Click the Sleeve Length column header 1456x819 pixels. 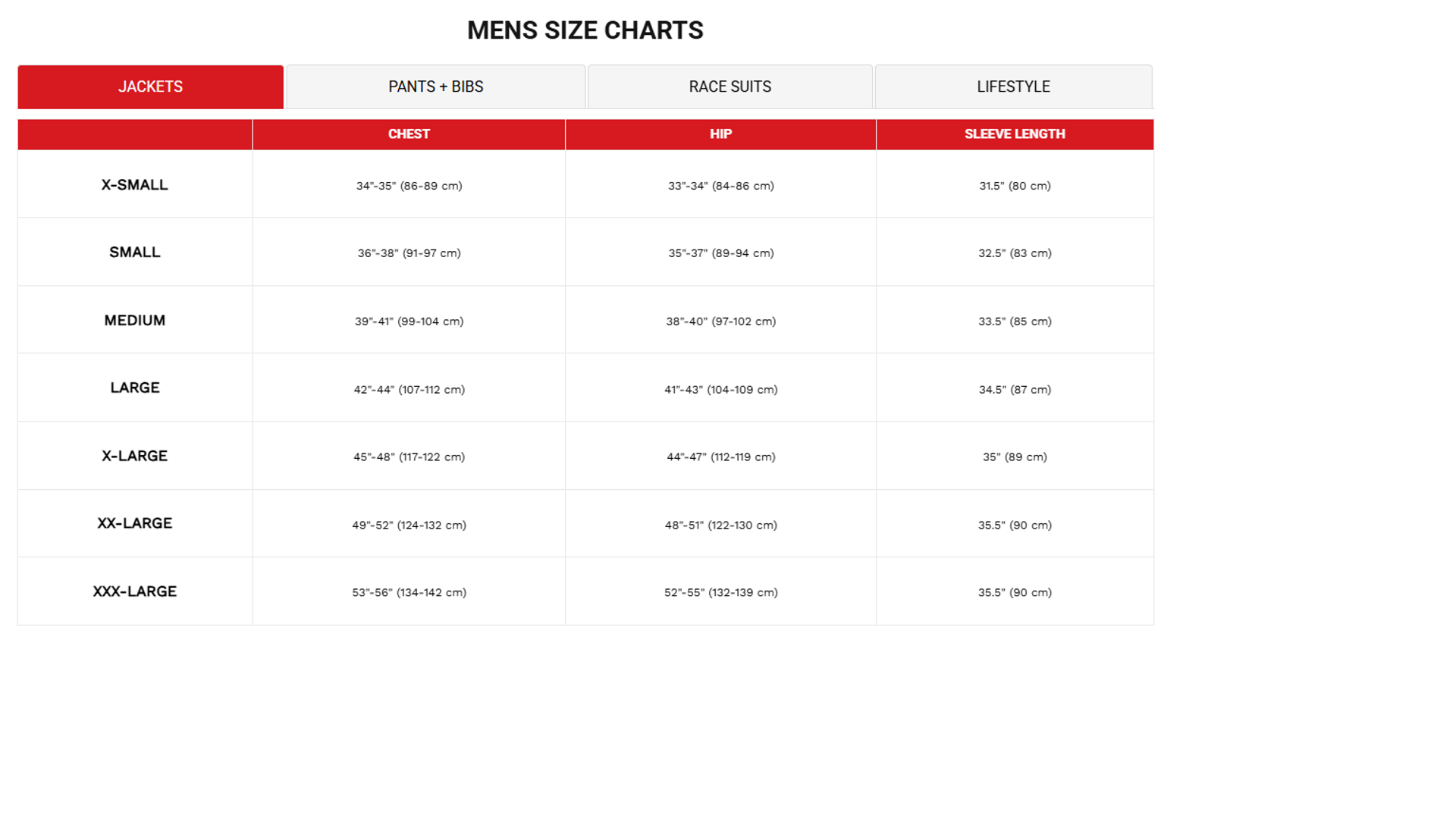point(1015,134)
